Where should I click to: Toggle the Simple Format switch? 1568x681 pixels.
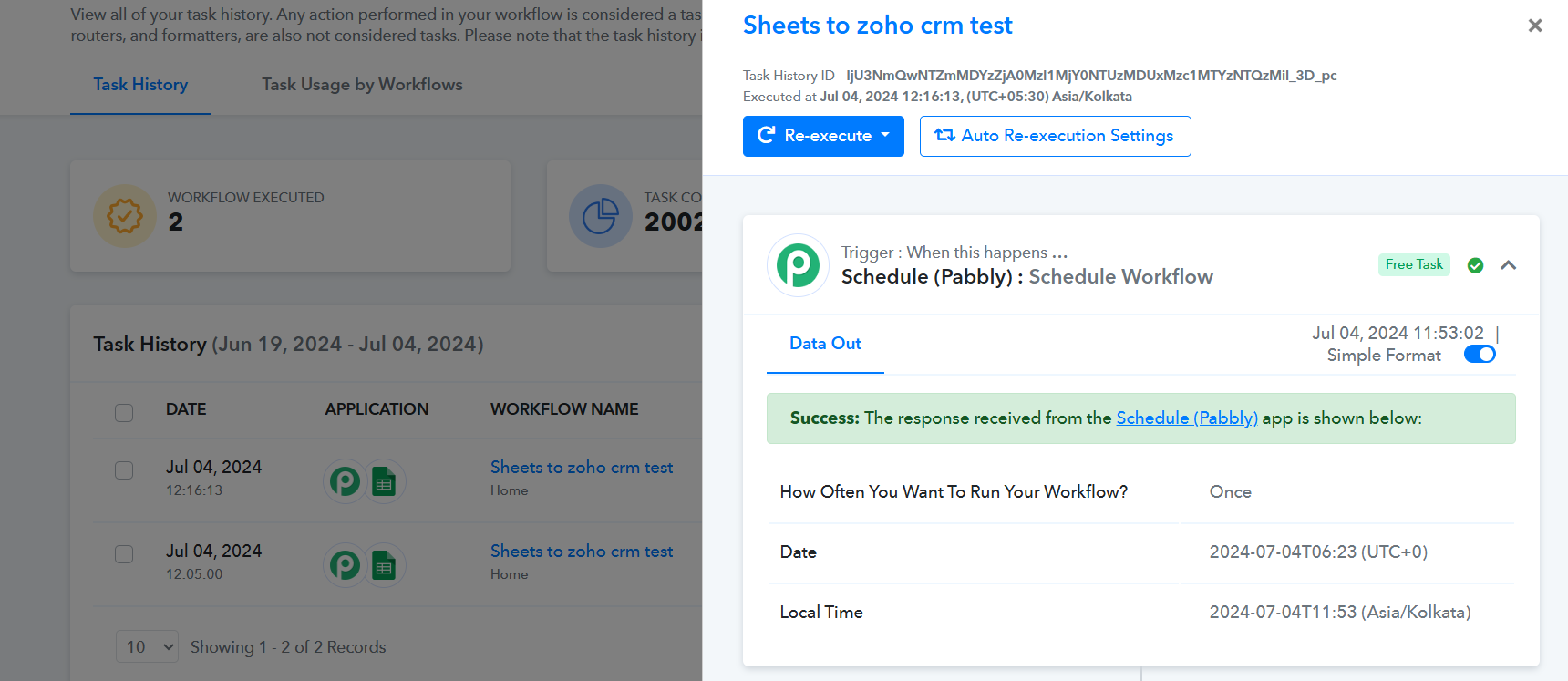tap(1480, 354)
